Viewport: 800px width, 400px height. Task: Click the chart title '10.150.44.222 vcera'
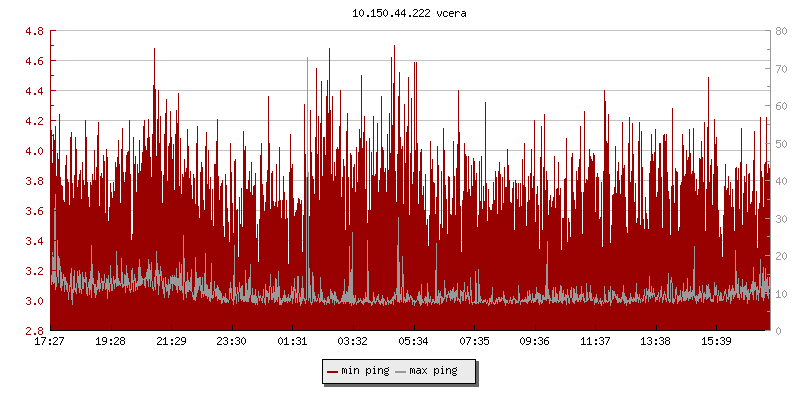pyautogui.click(x=400, y=14)
